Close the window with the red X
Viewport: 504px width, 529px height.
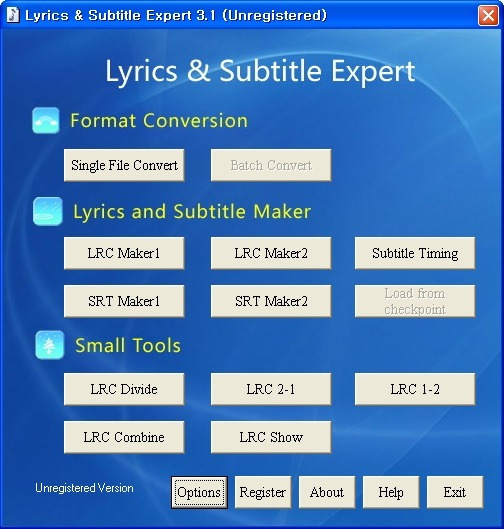pos(488,15)
